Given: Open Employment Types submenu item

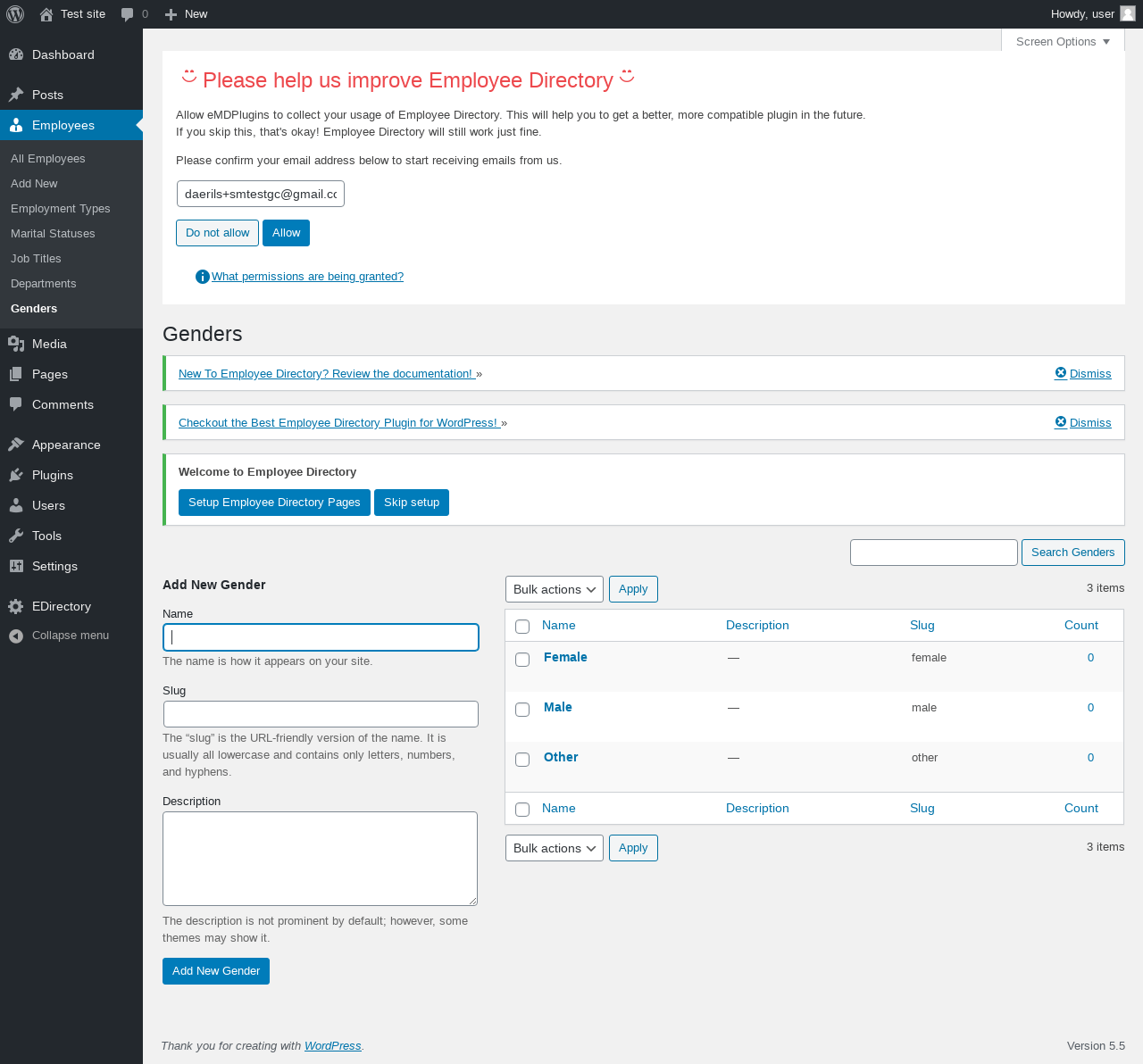Looking at the screenshot, I should click(61, 209).
